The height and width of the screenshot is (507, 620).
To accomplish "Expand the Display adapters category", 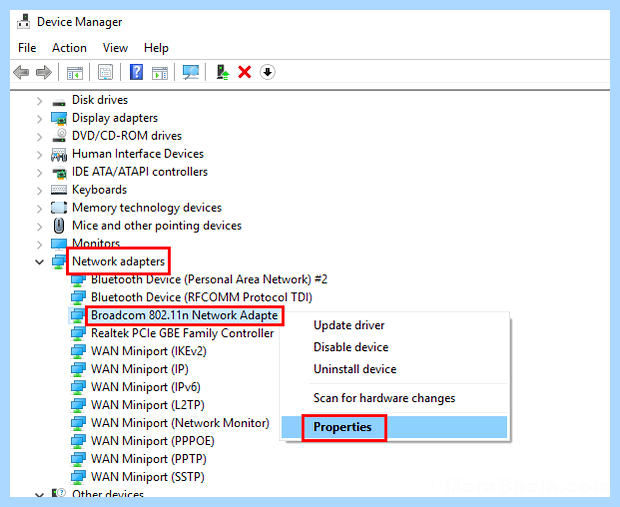I will 39,119.
